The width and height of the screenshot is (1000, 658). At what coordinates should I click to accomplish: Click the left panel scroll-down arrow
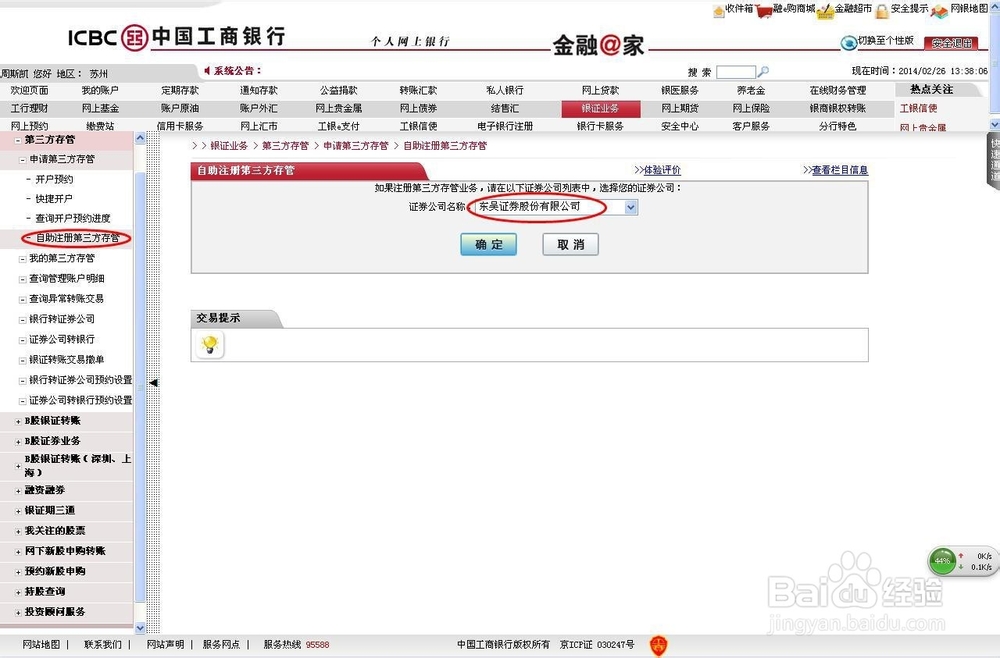tap(140, 629)
